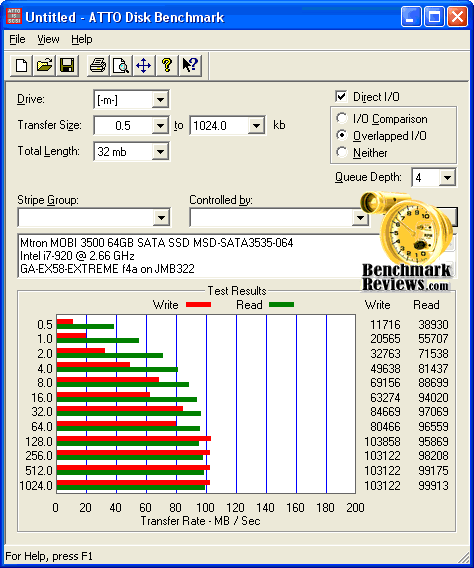Click the Write value 84669

point(385,412)
